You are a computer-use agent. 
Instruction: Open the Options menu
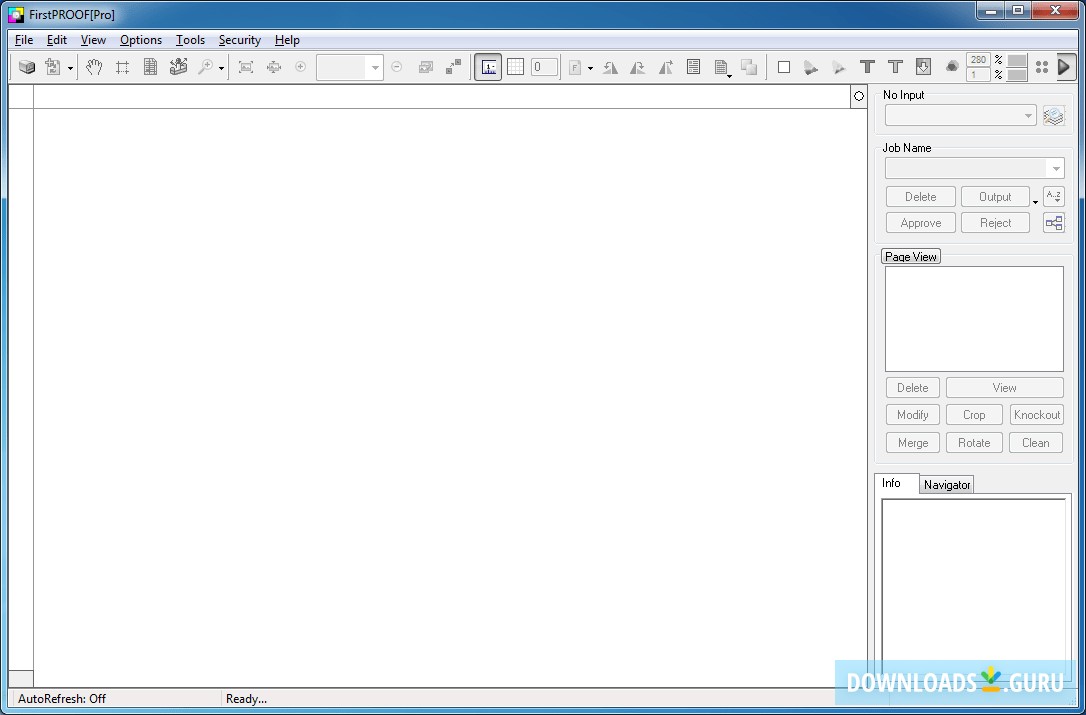coord(141,40)
